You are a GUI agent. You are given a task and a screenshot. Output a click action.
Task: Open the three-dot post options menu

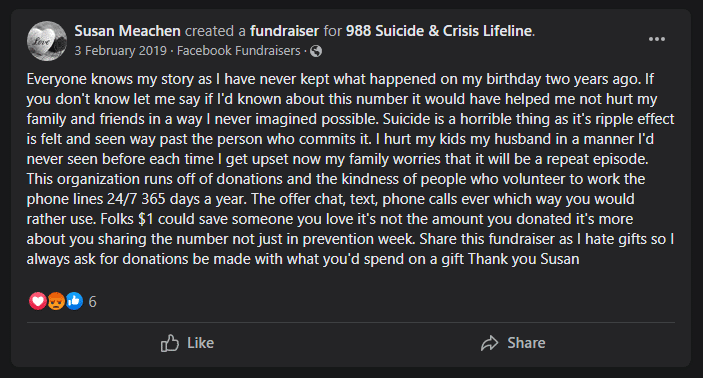point(657,39)
